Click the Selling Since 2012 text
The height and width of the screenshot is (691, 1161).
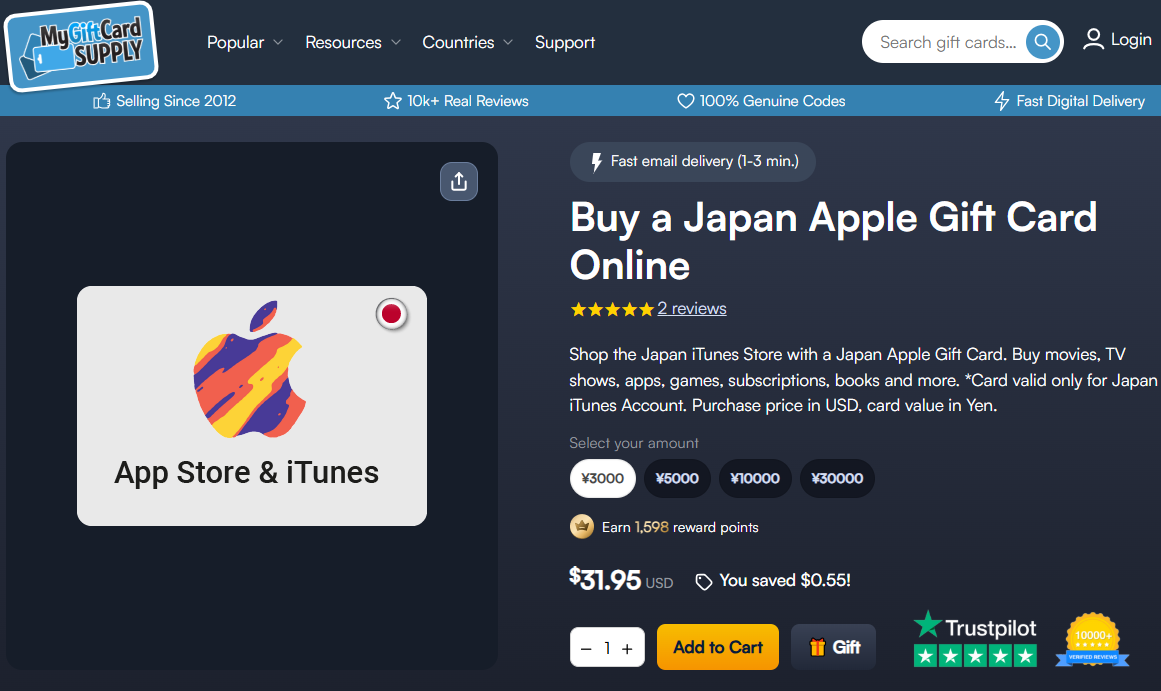tap(176, 101)
